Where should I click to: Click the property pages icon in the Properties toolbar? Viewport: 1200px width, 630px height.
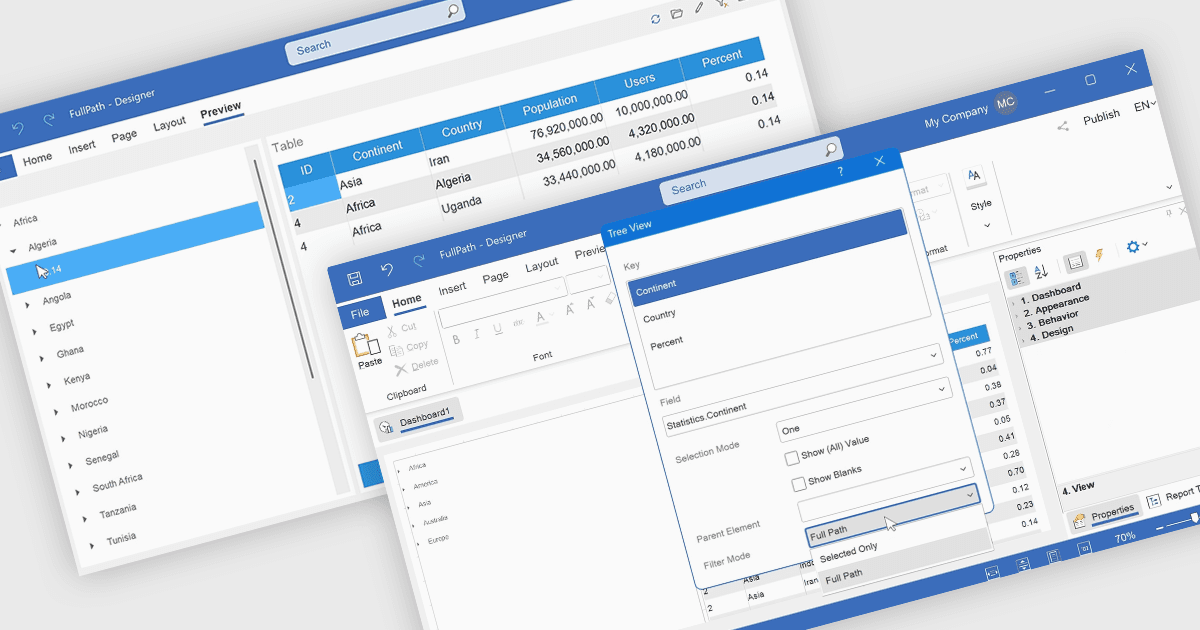pyautogui.click(x=1076, y=263)
